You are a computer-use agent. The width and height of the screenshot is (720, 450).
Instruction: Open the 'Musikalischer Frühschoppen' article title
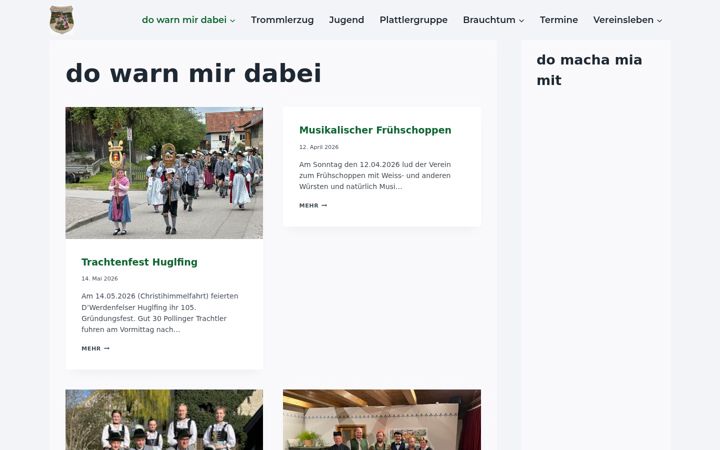click(x=375, y=130)
